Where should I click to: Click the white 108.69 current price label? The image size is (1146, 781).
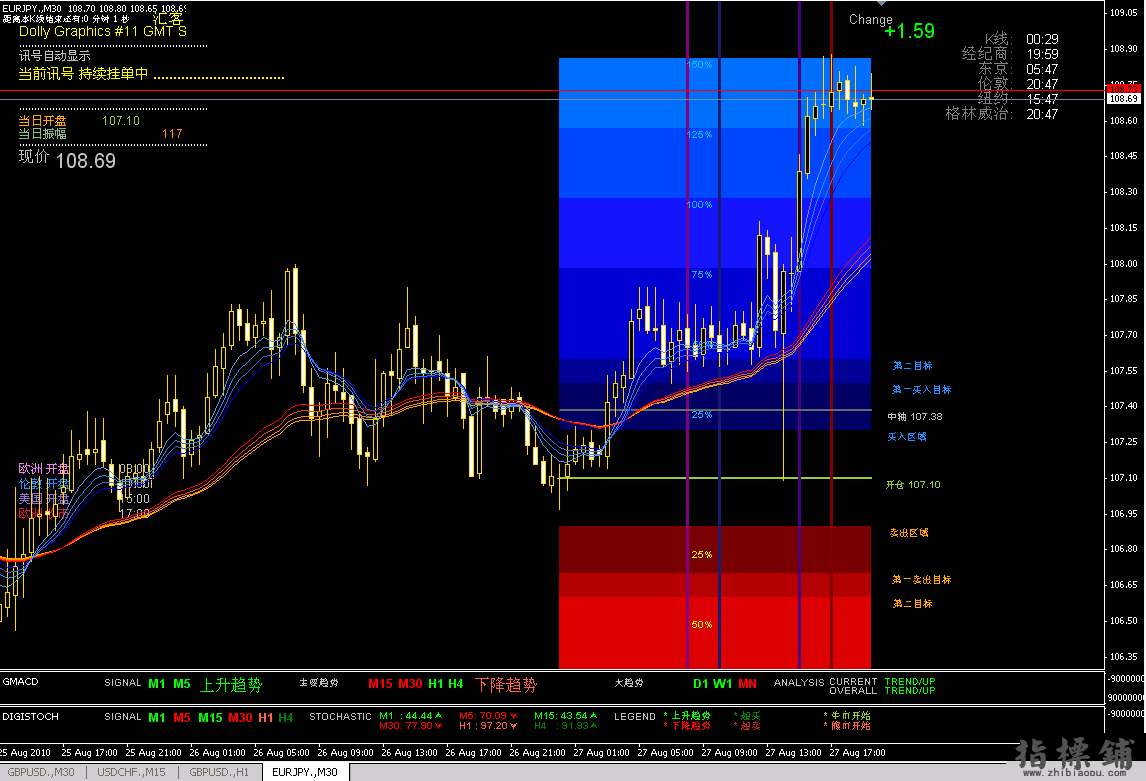[x=1124, y=98]
